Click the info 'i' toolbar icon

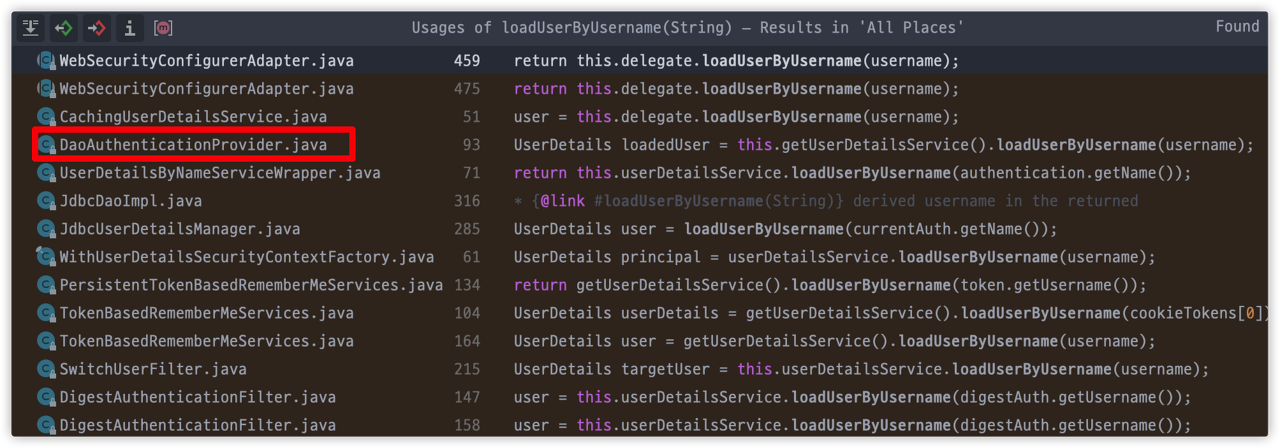(130, 28)
